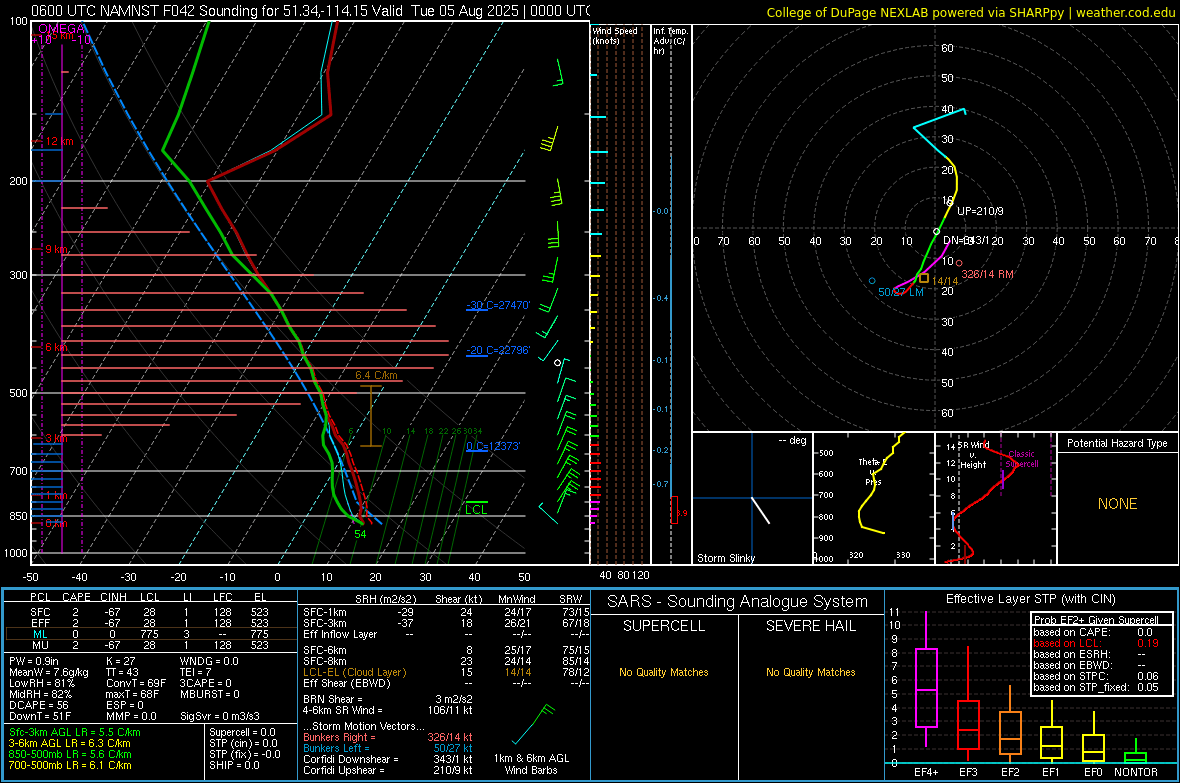1180x783 pixels.
Task: Click the 3-6km AGL LR = 6.3 C/km line
Action: coord(69,743)
